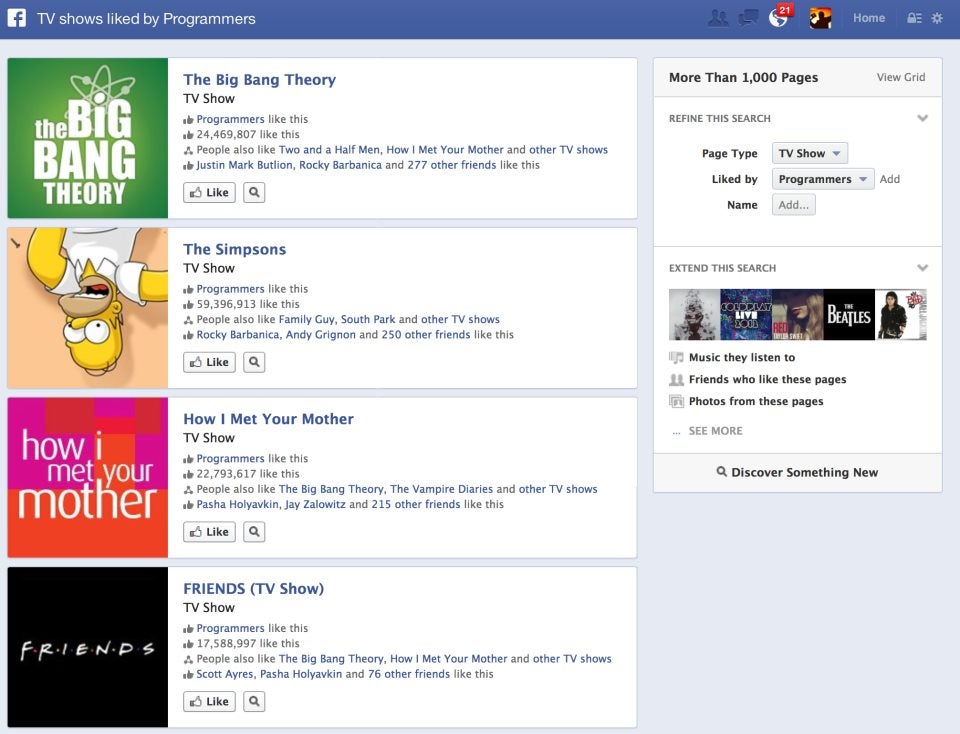Open other TV shows link under FRIENDS

572,658
